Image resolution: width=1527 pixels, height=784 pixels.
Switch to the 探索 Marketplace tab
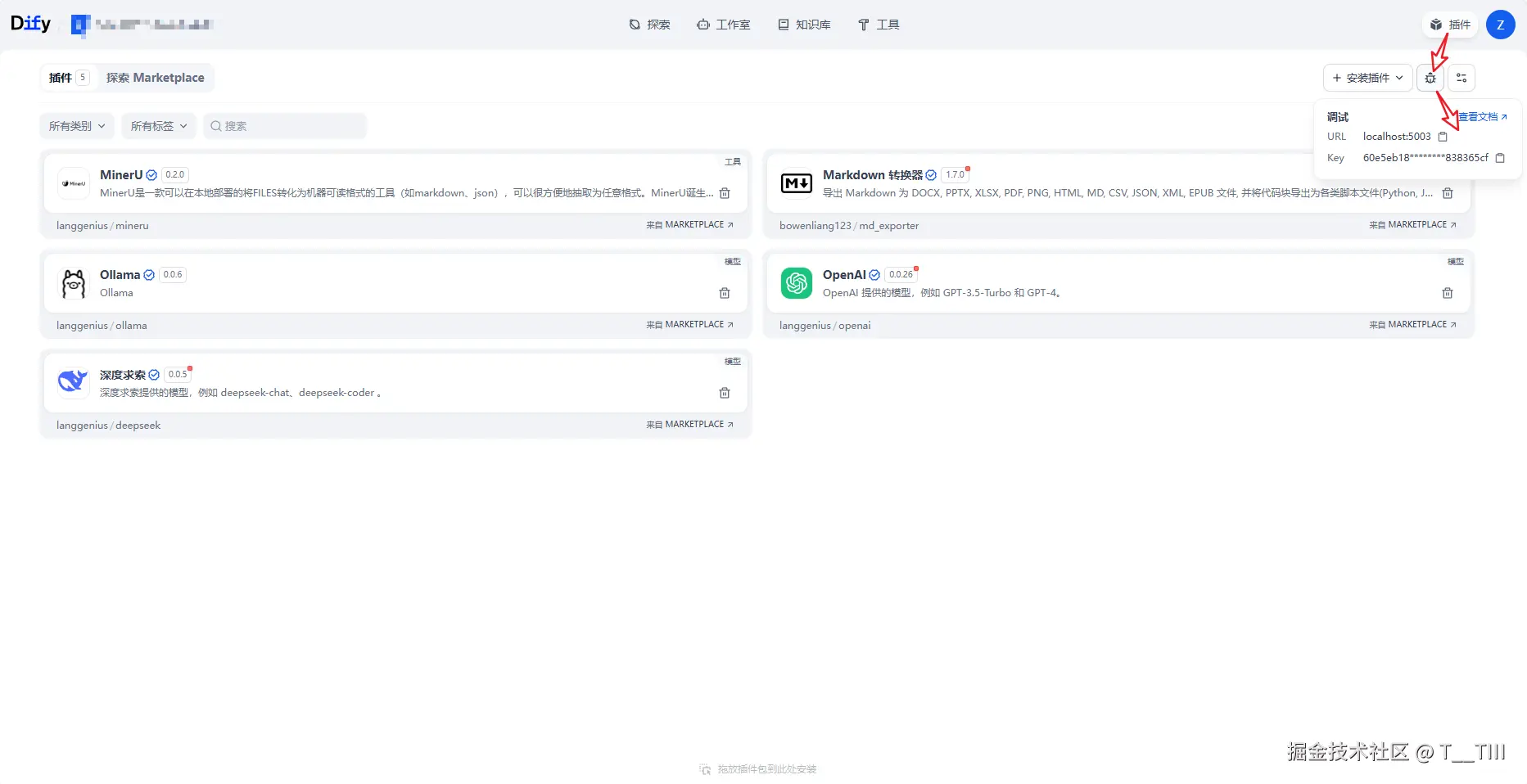click(x=156, y=78)
